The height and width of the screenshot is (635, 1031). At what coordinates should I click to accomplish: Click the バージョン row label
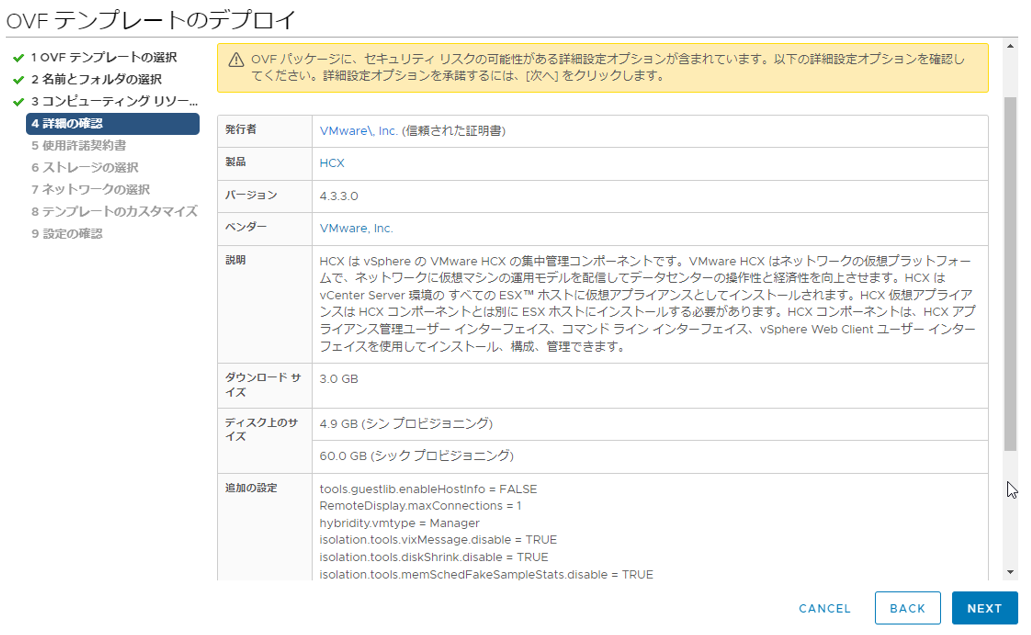[x=251, y=195]
